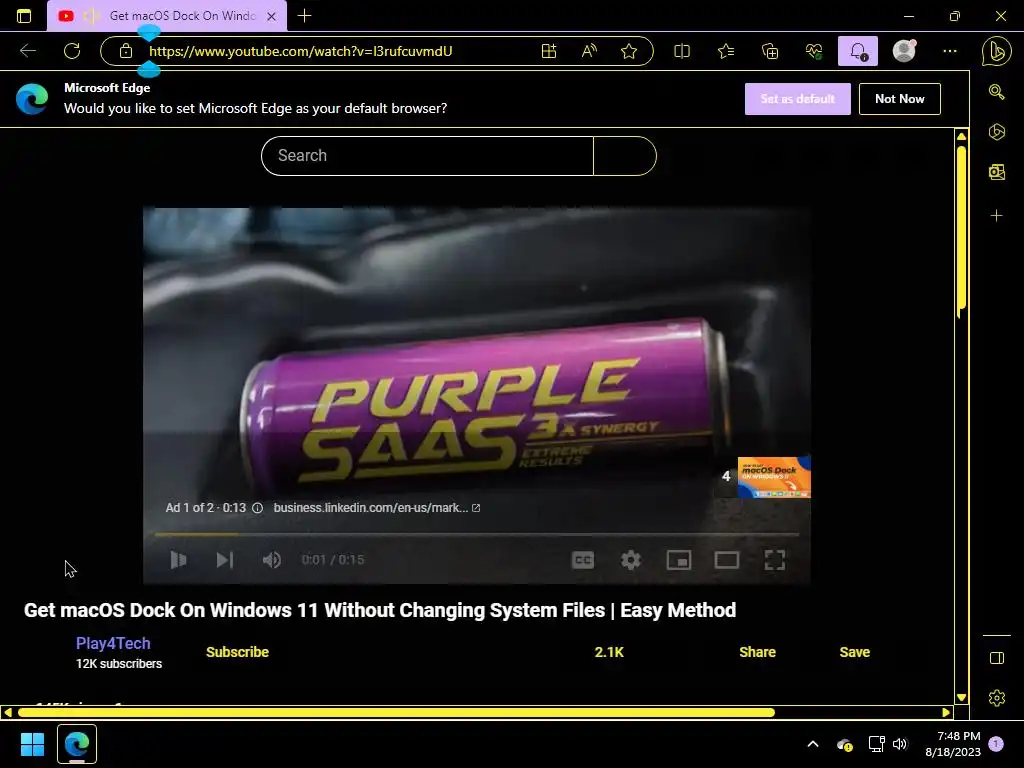Open Browser essentials heart icon
This screenshot has width=1024, height=768.
point(814,51)
